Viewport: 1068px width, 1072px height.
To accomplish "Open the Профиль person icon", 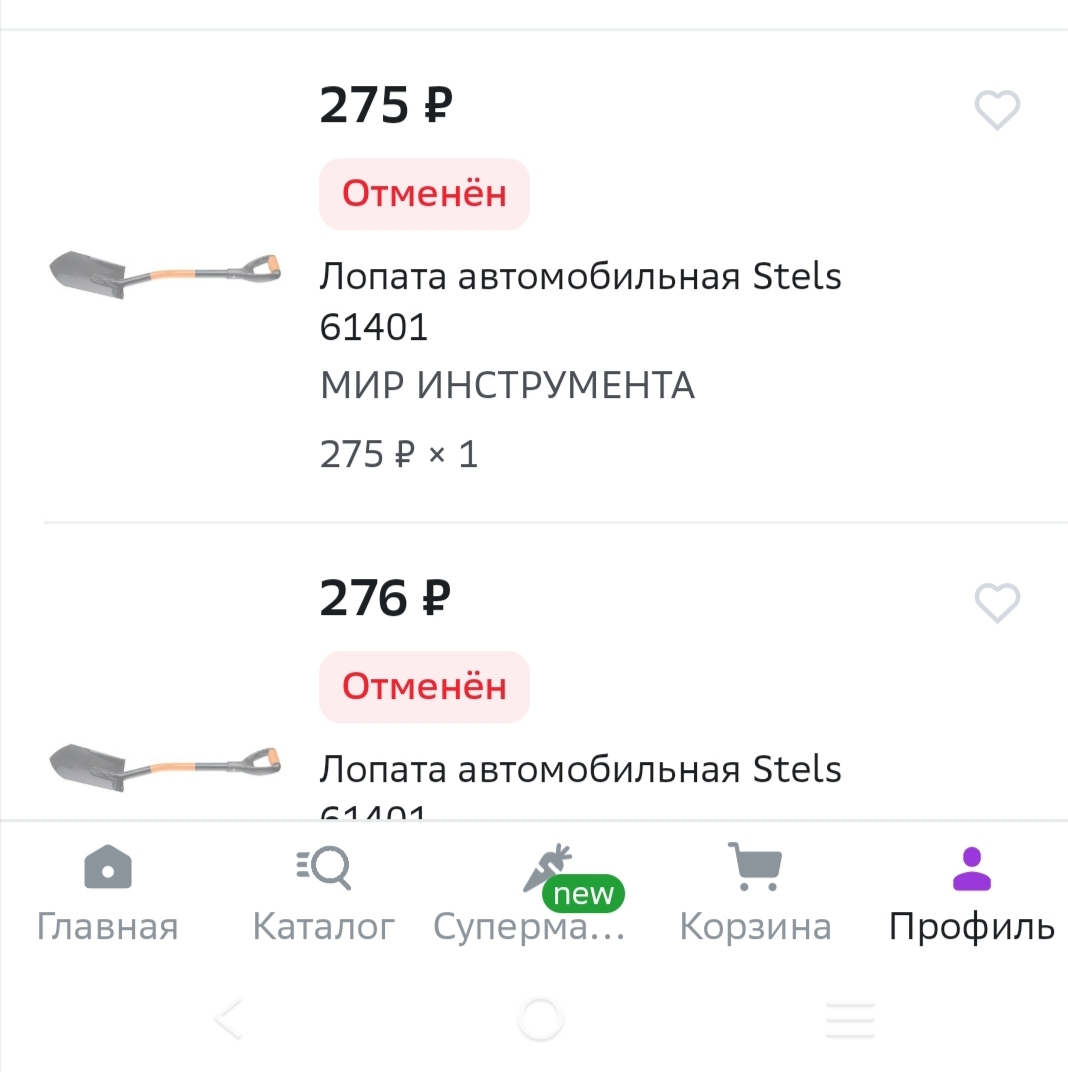I will click(971, 867).
